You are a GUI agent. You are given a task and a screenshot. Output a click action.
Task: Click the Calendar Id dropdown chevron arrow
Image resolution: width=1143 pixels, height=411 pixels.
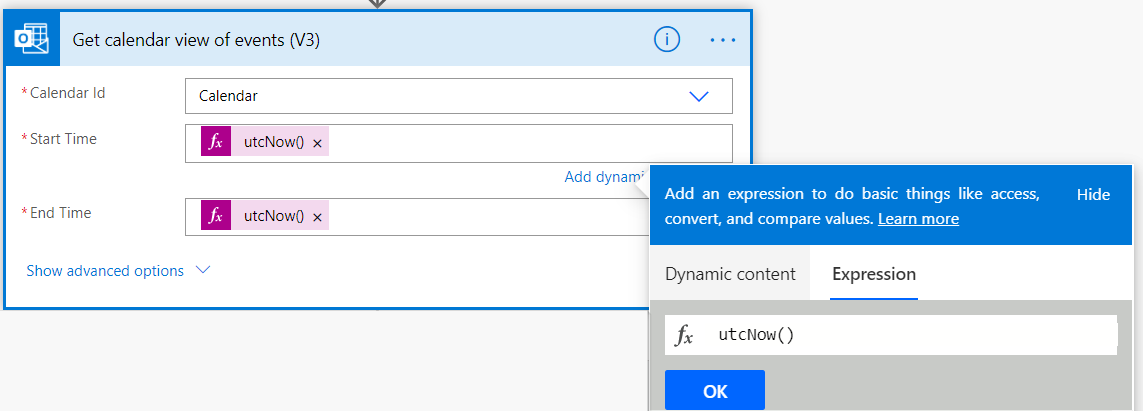[x=698, y=96]
